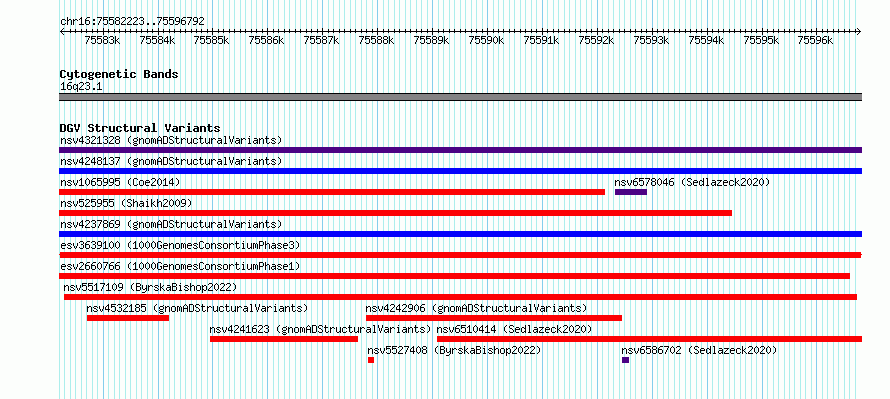890x399 pixels.
Task: Select the dark purple nsv4321328 variant bar
Action: tap(460, 150)
